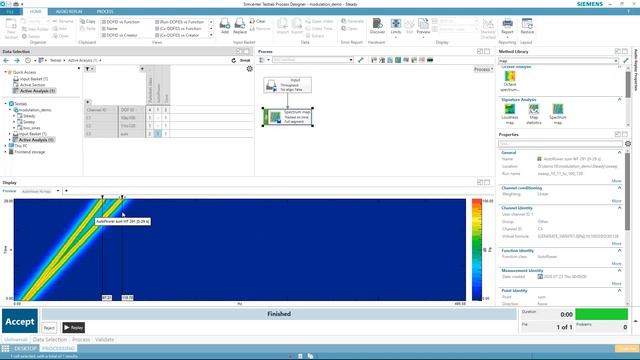Click the Properties panel settings gear
This screenshot has height=360, width=640.
click(x=628, y=144)
